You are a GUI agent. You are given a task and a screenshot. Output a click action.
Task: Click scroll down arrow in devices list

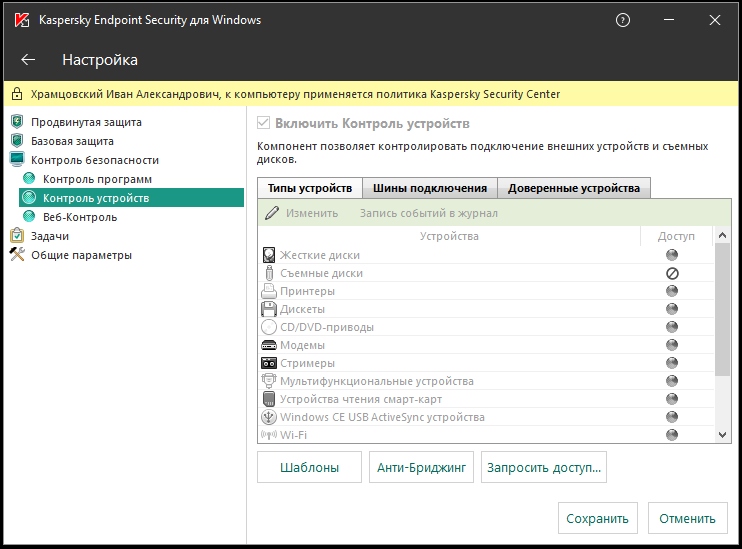pos(724,435)
